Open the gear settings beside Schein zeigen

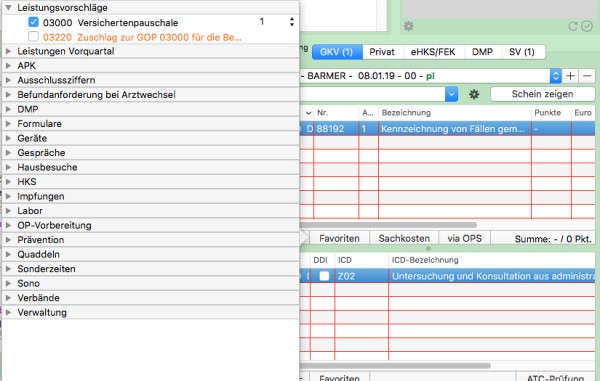(x=474, y=94)
